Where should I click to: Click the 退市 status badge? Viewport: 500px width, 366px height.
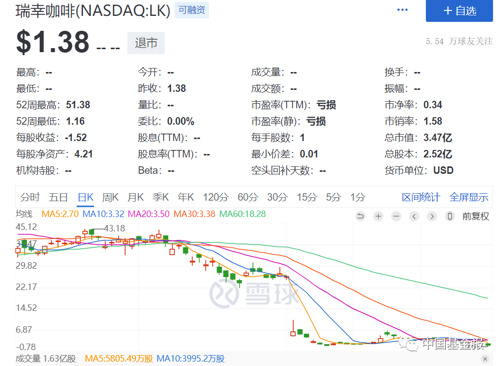pos(146,43)
